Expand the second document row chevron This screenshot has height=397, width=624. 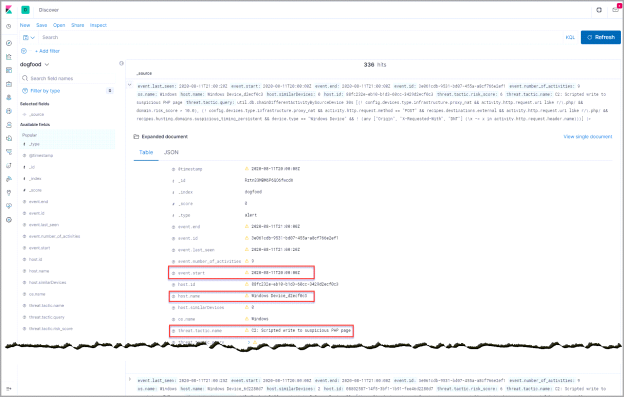(130, 379)
